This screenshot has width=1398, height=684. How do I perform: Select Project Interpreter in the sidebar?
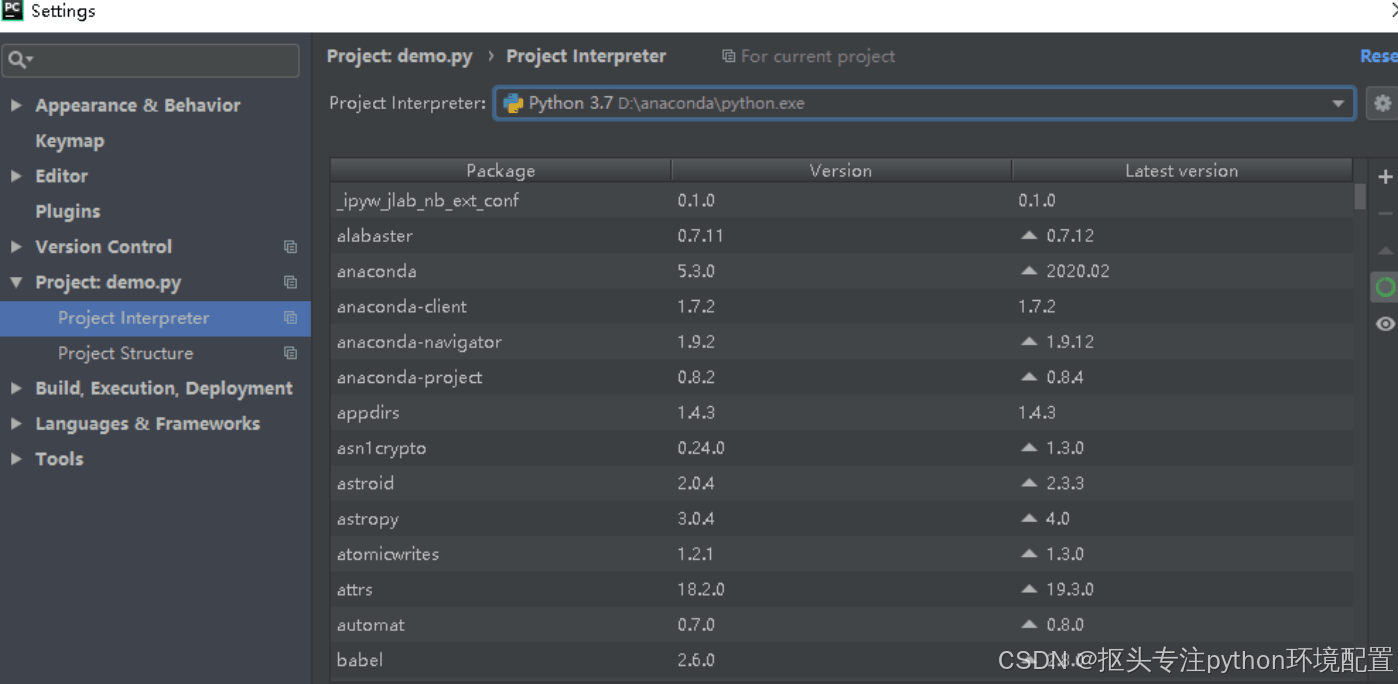tap(155, 318)
